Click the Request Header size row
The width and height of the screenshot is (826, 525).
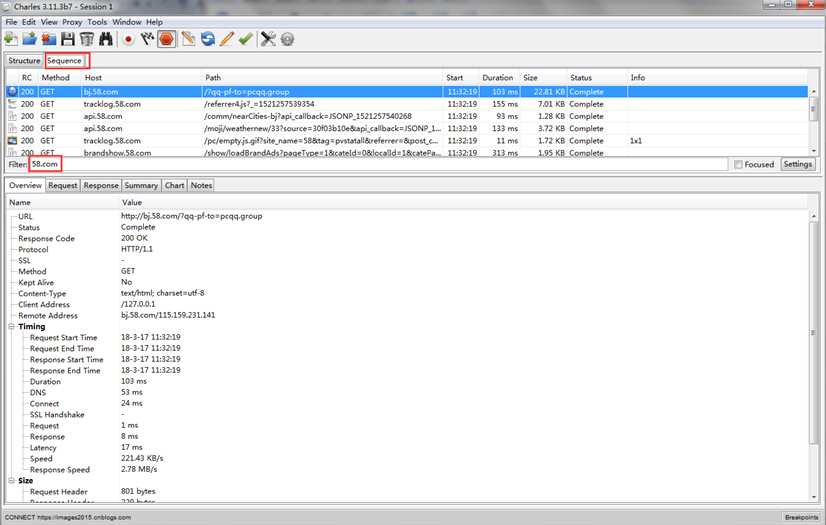click(x=408, y=491)
